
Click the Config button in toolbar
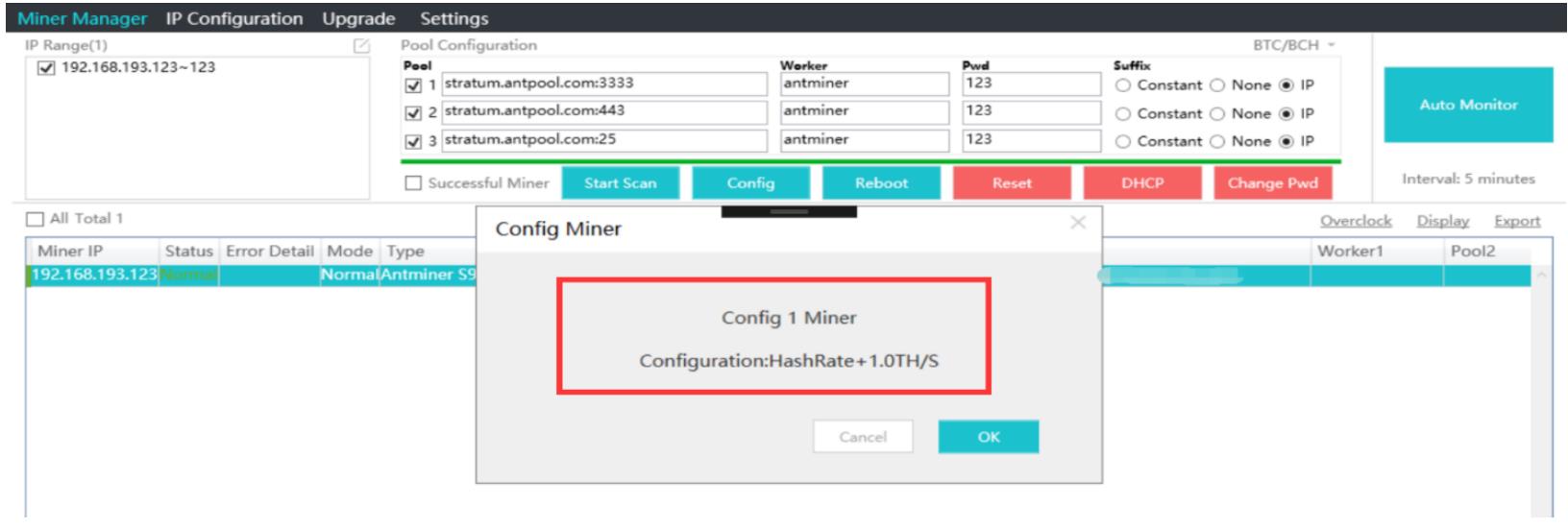[750, 182]
